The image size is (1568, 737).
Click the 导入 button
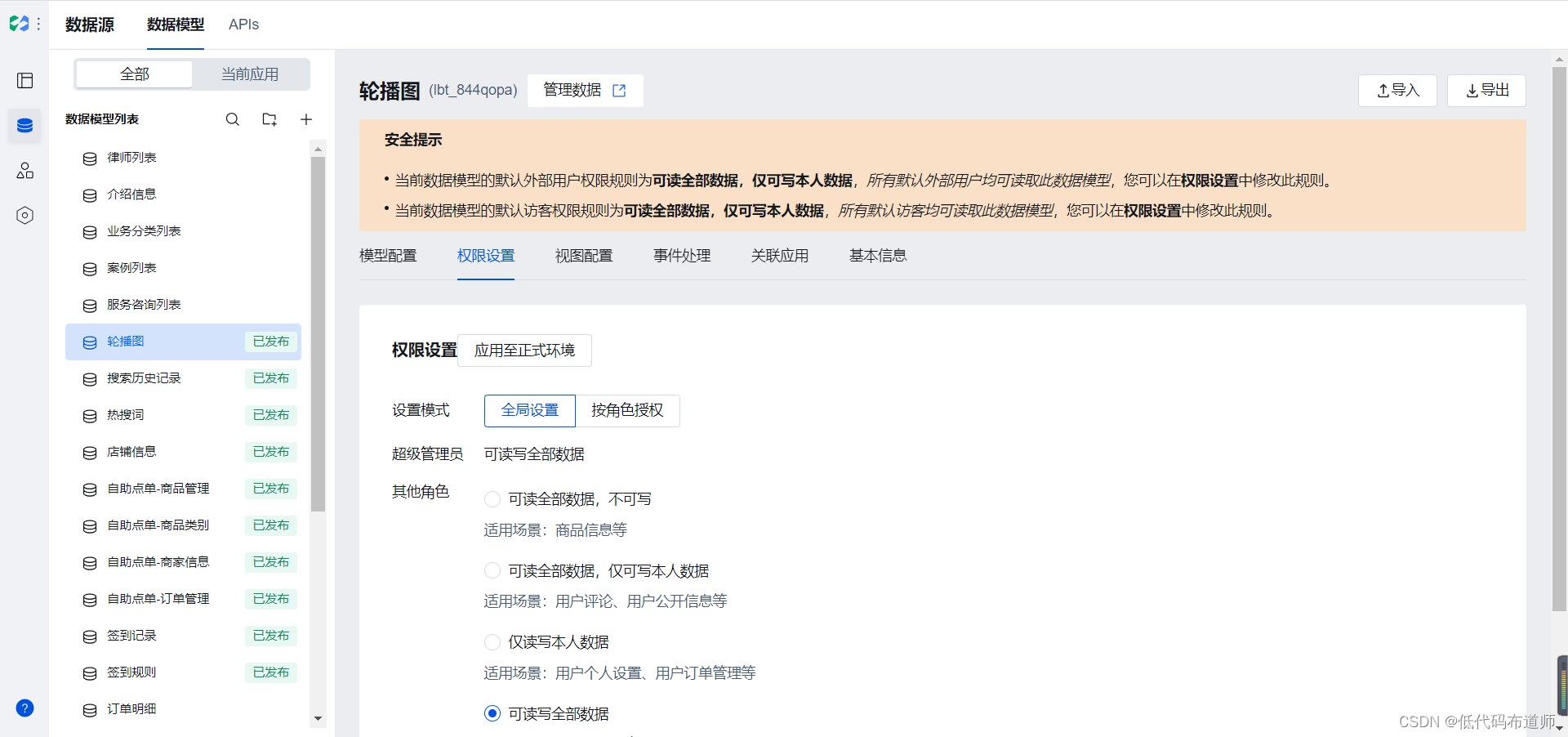tap(1397, 91)
